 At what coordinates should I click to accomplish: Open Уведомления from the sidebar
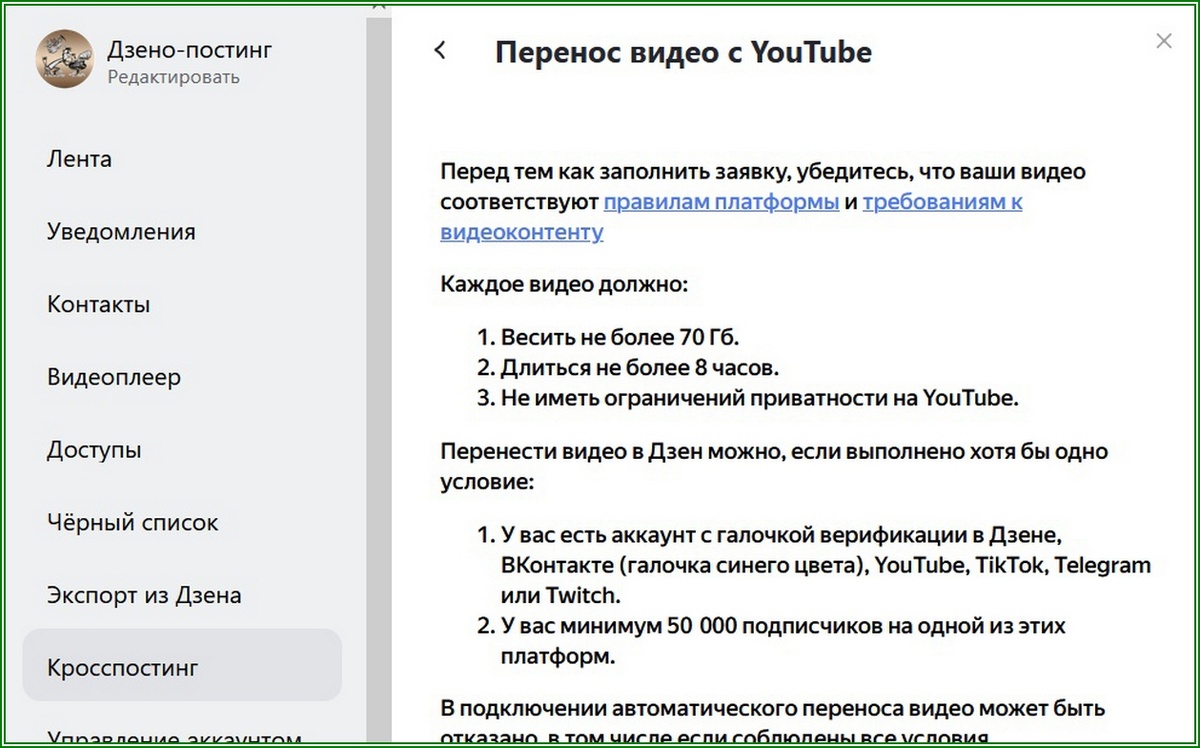(x=122, y=231)
